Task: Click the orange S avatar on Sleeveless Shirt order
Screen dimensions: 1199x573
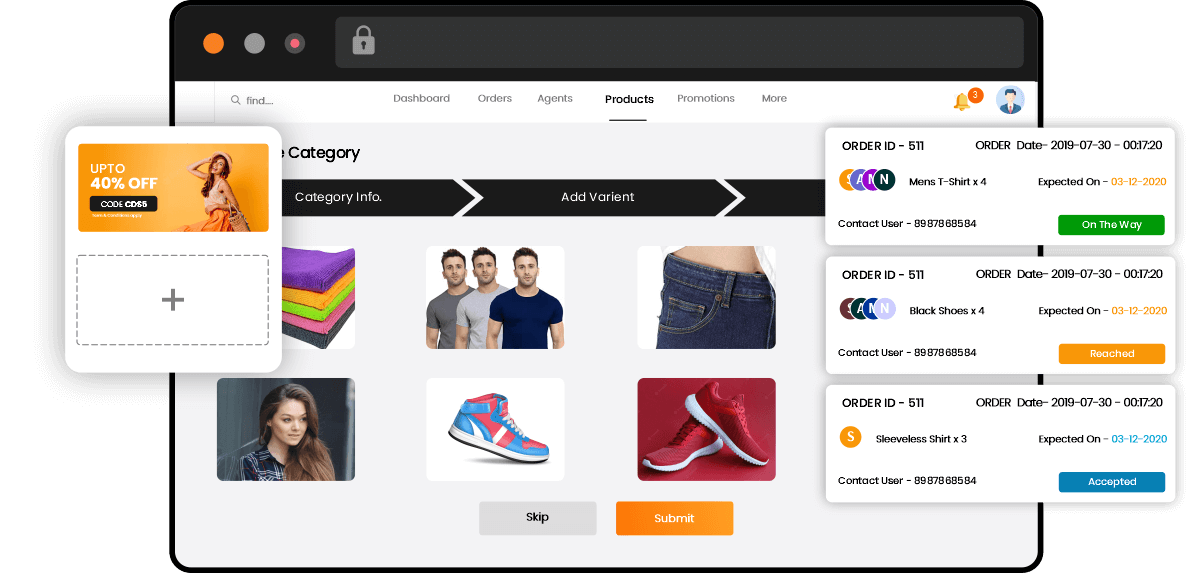Action: pos(850,438)
